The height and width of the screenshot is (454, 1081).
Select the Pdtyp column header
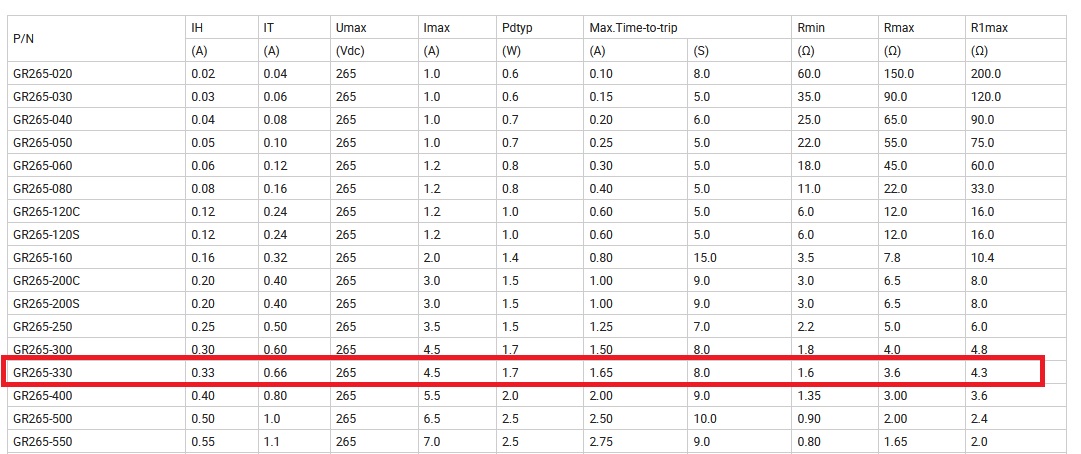click(x=518, y=28)
